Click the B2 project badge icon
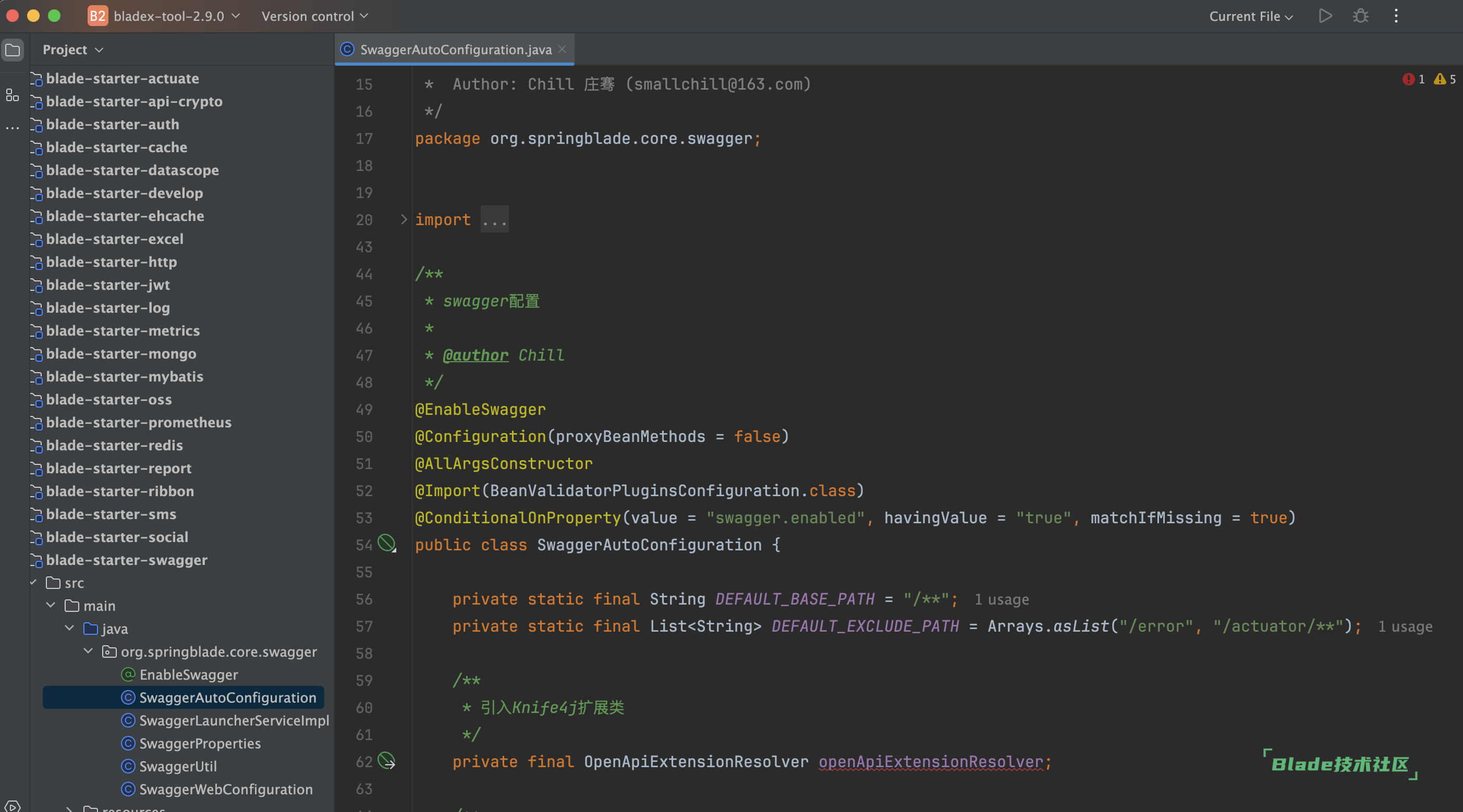Screen dimensions: 1463x812 click(97, 16)
